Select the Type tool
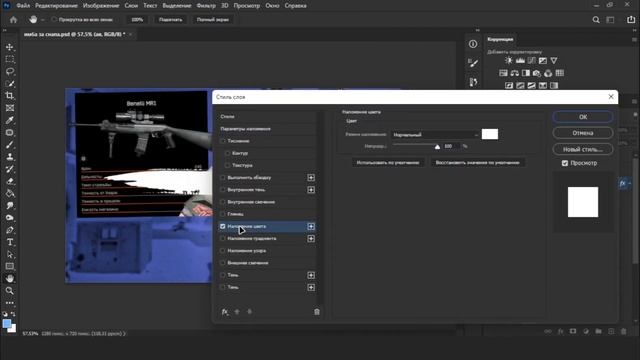Image resolution: width=640 pixels, height=360 pixels. (10, 242)
